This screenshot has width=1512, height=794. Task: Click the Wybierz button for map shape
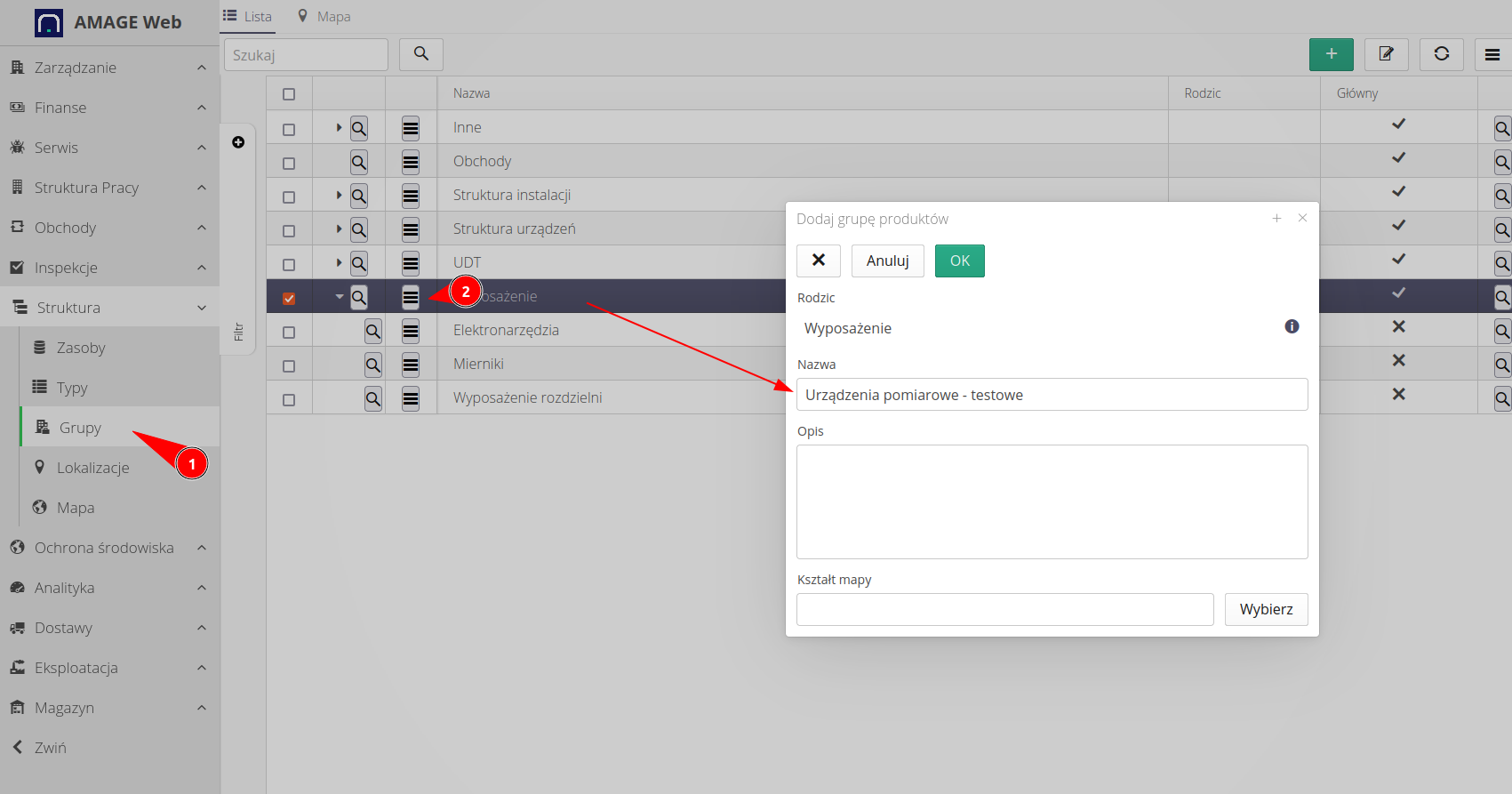tap(1266, 609)
